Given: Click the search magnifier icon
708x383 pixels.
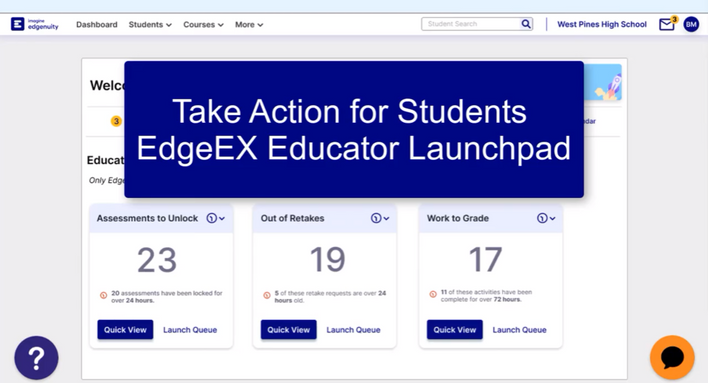Looking at the screenshot, I should pyautogui.click(x=526, y=24).
